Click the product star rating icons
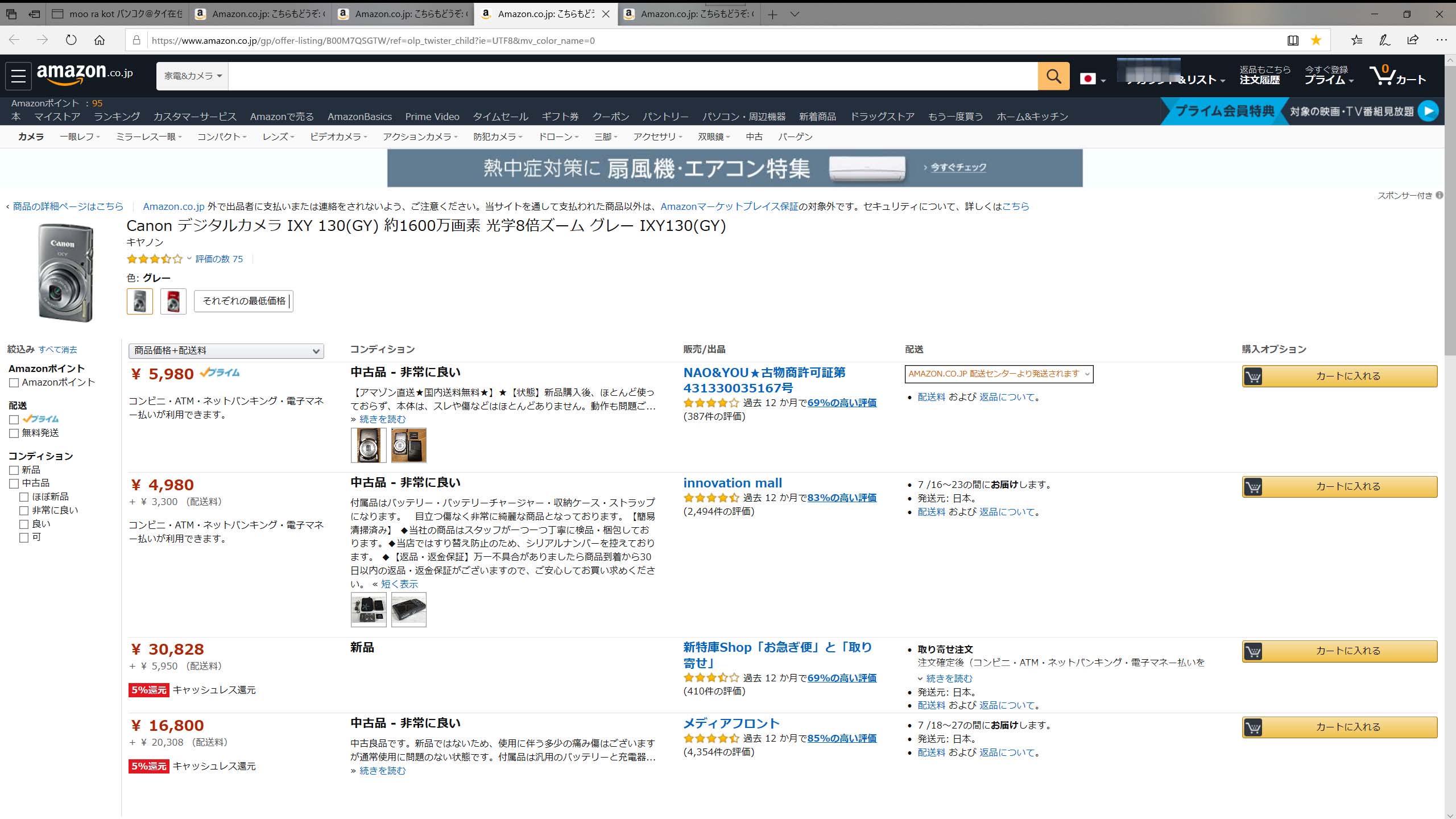Image resolution: width=1456 pixels, height=819 pixels. coord(155,259)
